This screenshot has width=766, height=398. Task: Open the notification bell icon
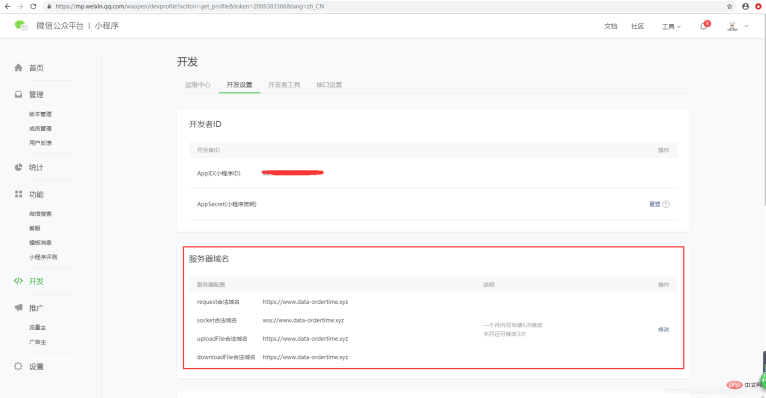[703, 26]
